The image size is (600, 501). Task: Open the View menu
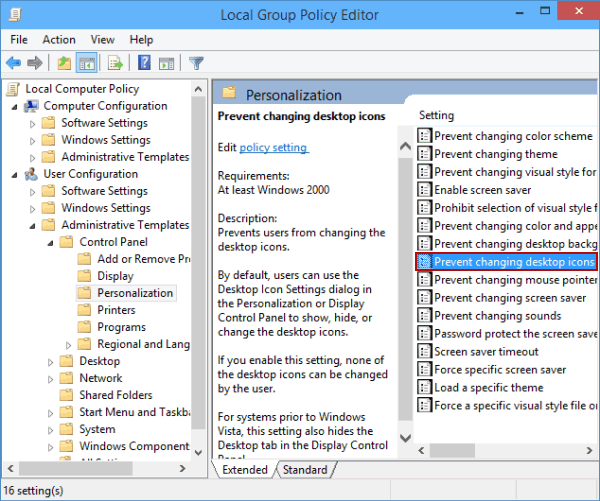[x=100, y=39]
